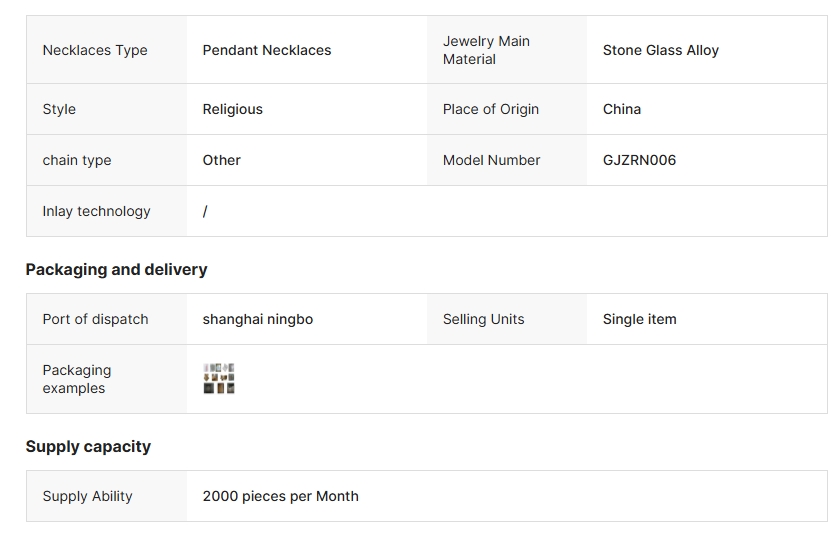Viewport: 839px width, 533px height.
Task: Select the Single item value
Action: (x=639, y=319)
